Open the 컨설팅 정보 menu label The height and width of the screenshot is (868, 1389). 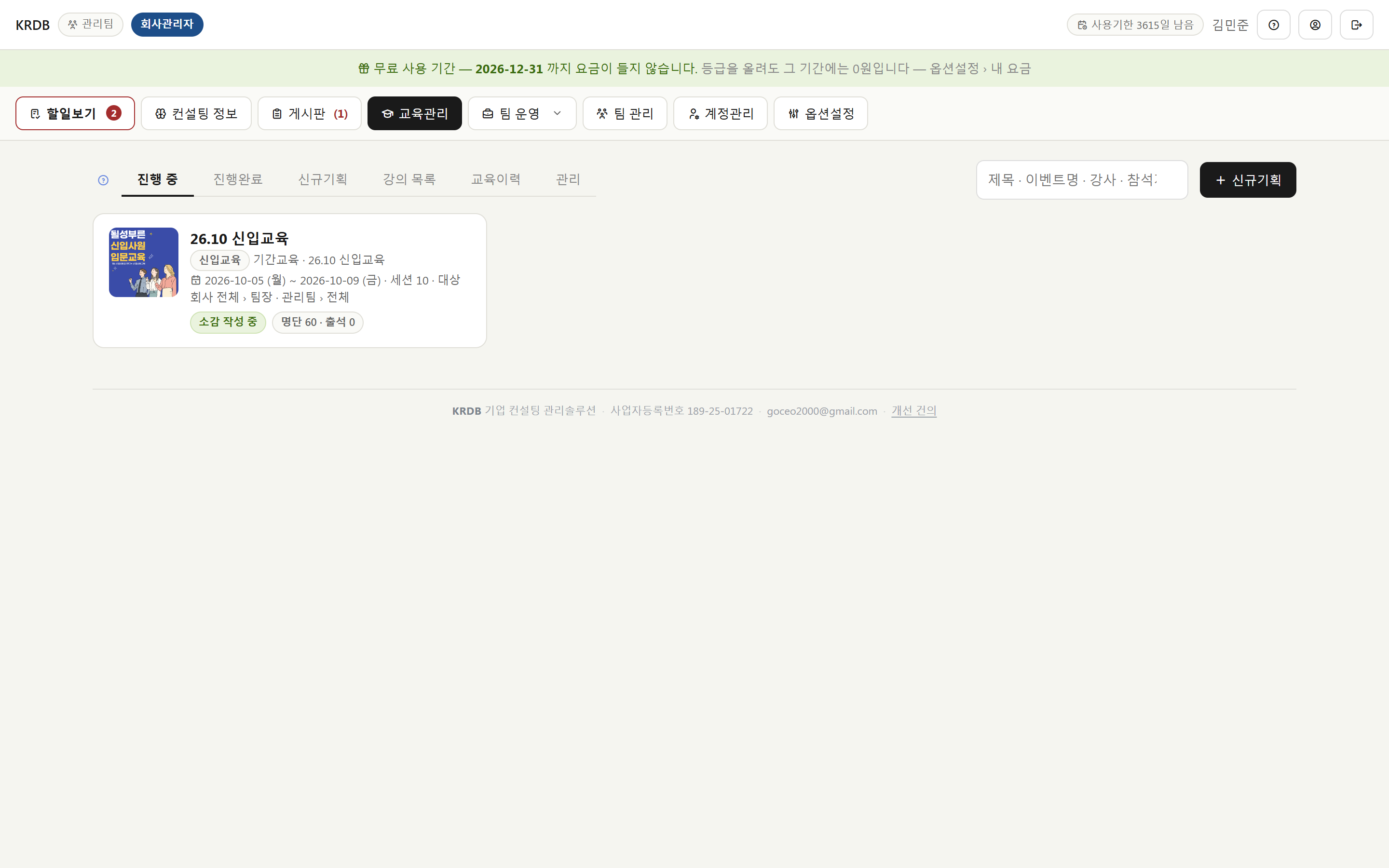[x=205, y=114]
